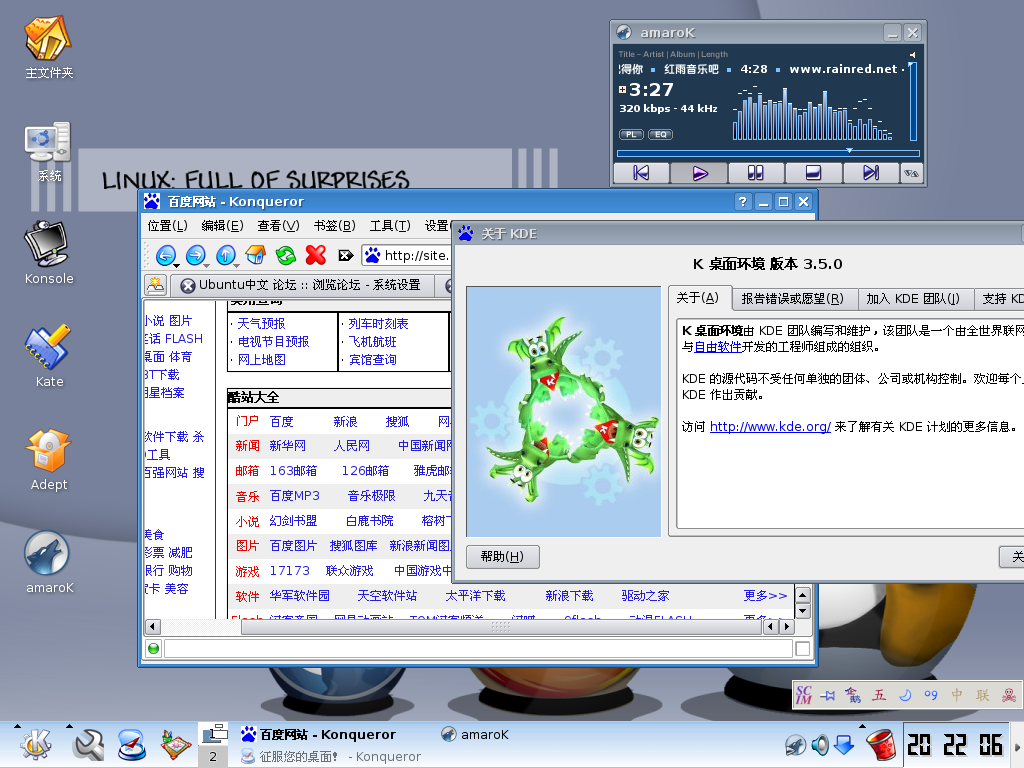This screenshot has width=1024, height=768.
Task: Click the Konqueror URL address field
Action: point(406,255)
